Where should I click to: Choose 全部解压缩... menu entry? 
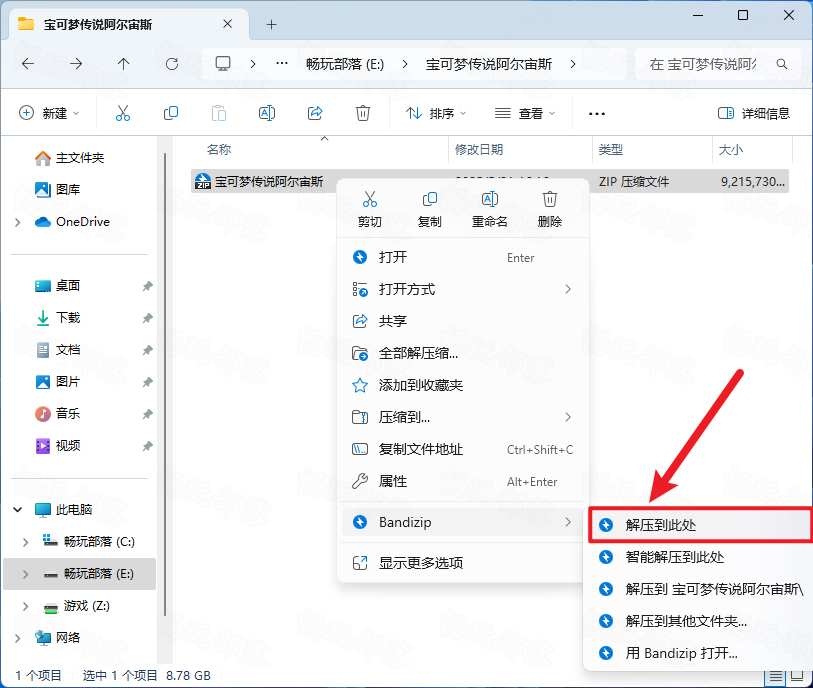[x=463, y=354]
